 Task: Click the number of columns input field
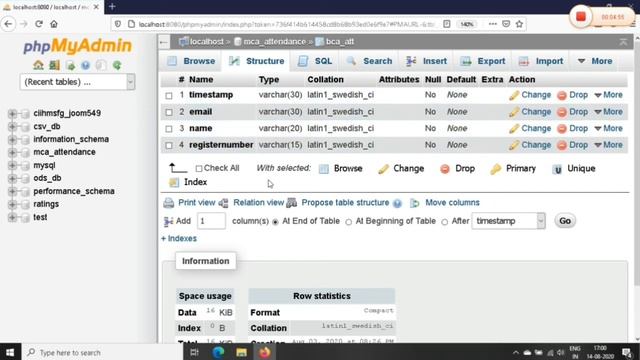tap(211, 221)
